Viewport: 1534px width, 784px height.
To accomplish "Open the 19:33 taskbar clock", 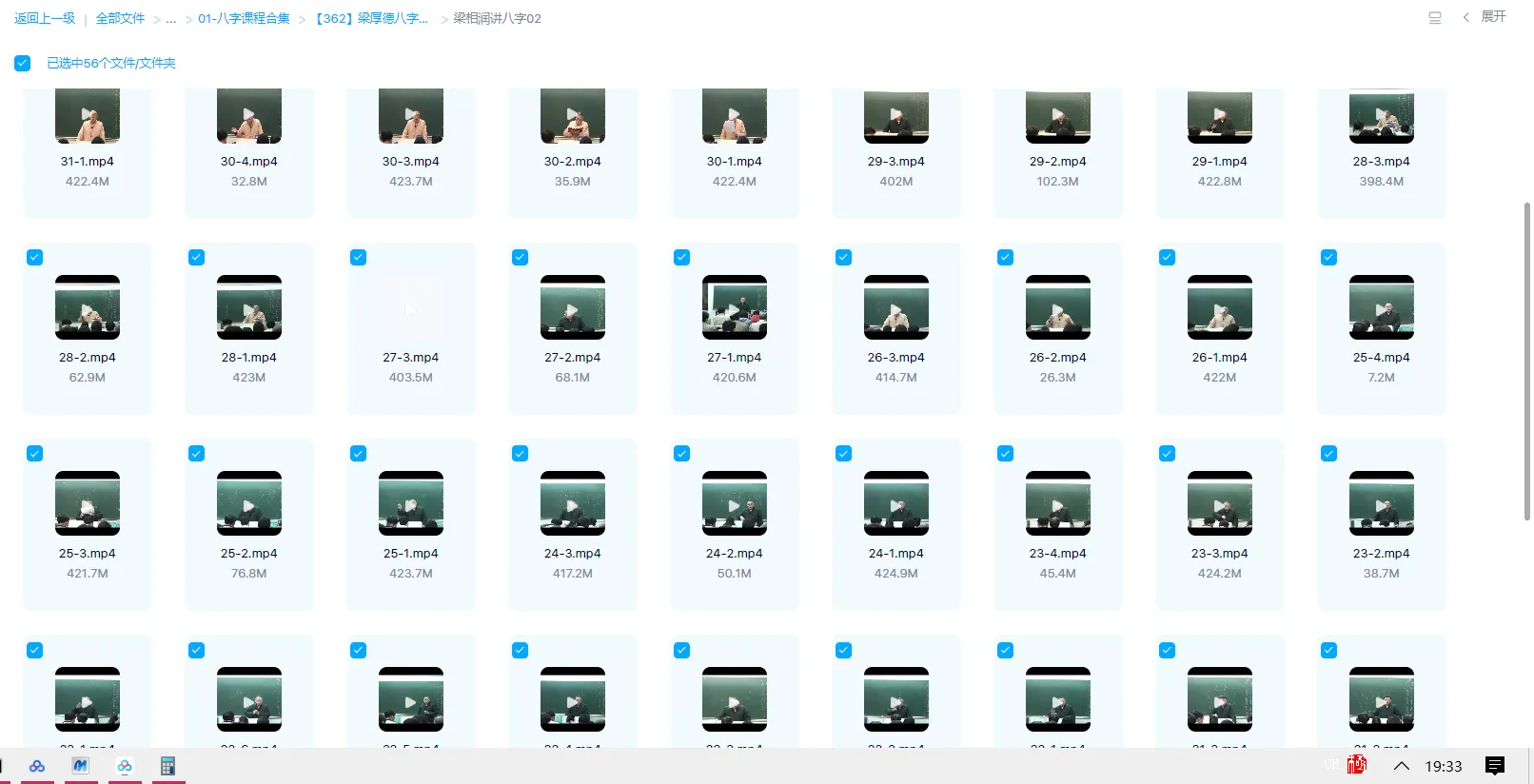I will [1443, 766].
